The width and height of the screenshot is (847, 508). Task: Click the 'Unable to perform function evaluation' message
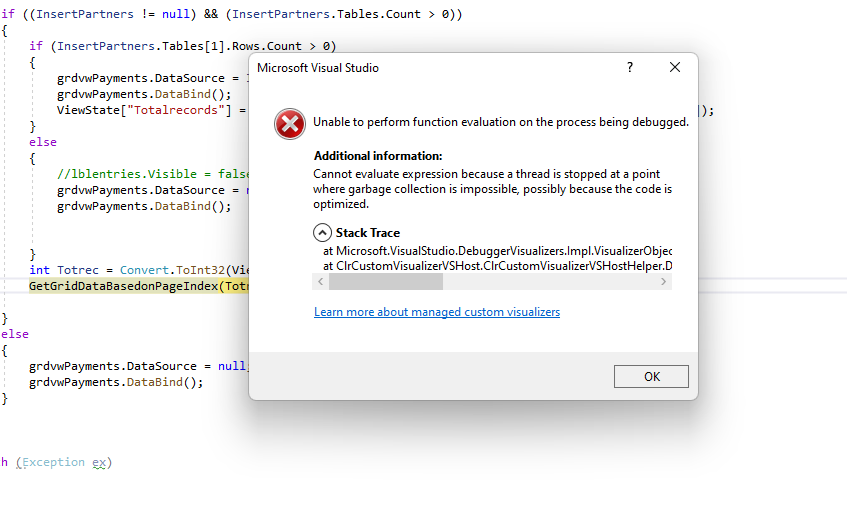[x=501, y=122]
